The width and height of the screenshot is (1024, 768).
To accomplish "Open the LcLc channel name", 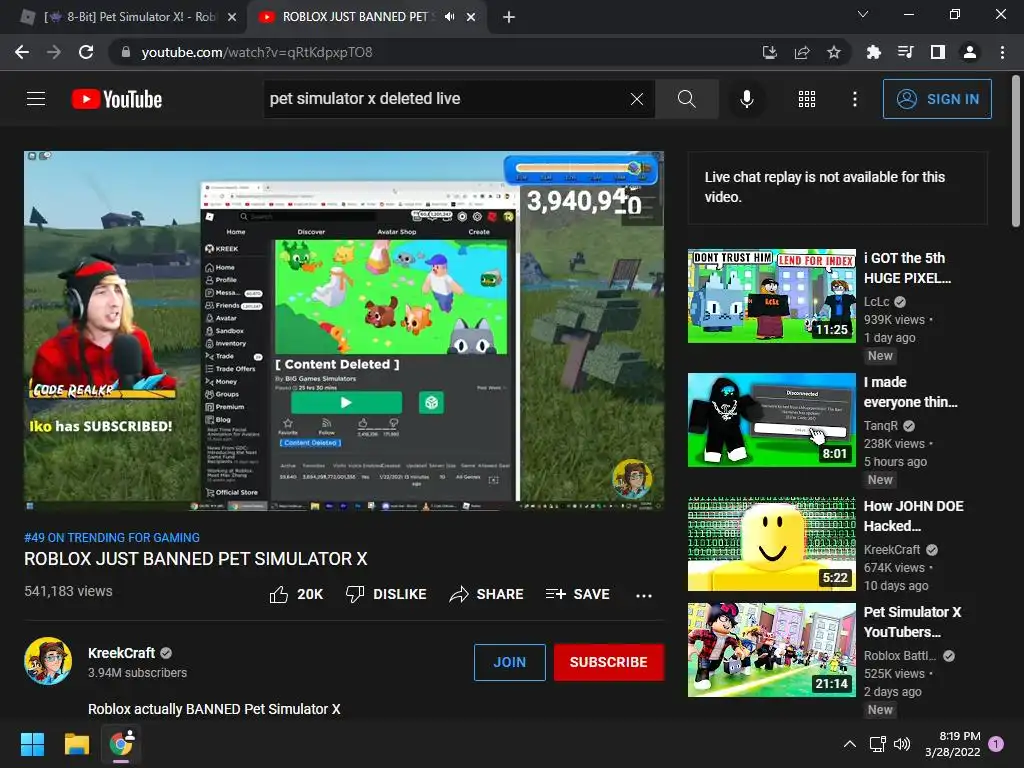I will (x=876, y=302).
